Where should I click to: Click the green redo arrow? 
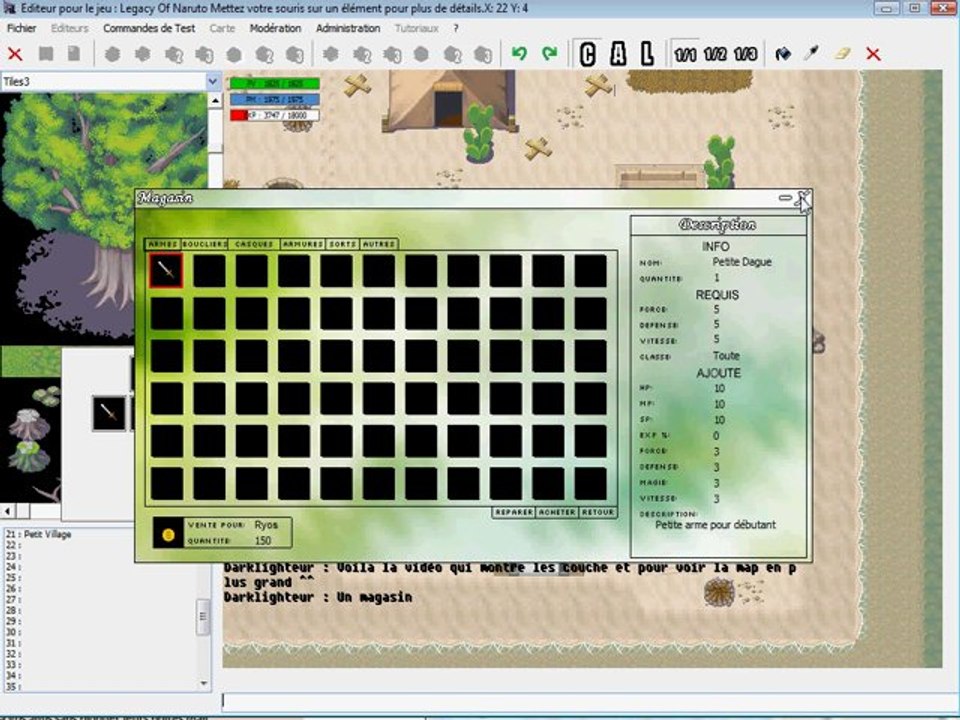(x=550, y=54)
